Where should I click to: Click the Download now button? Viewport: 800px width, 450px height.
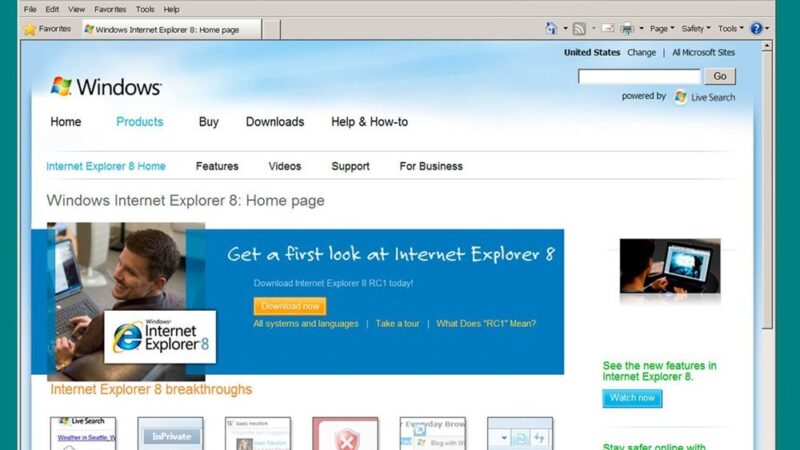pyautogui.click(x=290, y=306)
